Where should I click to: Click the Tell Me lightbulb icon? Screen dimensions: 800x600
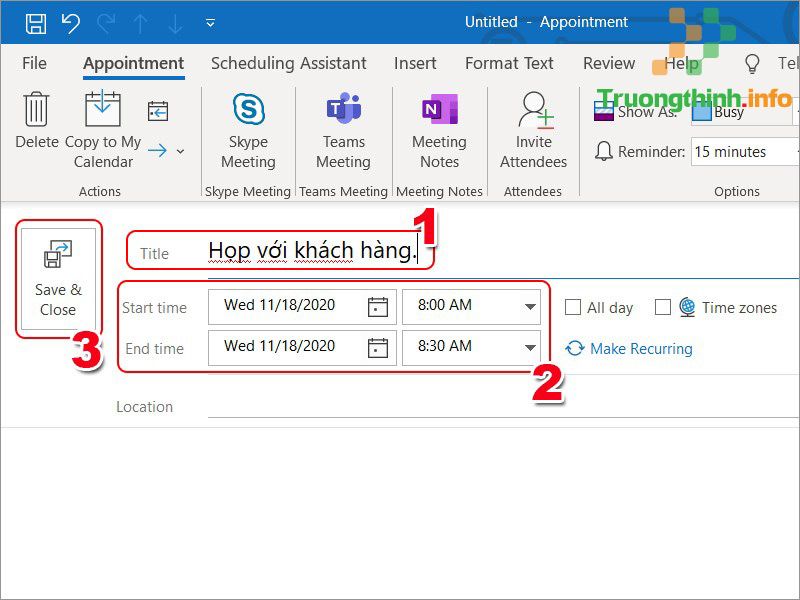tap(752, 64)
